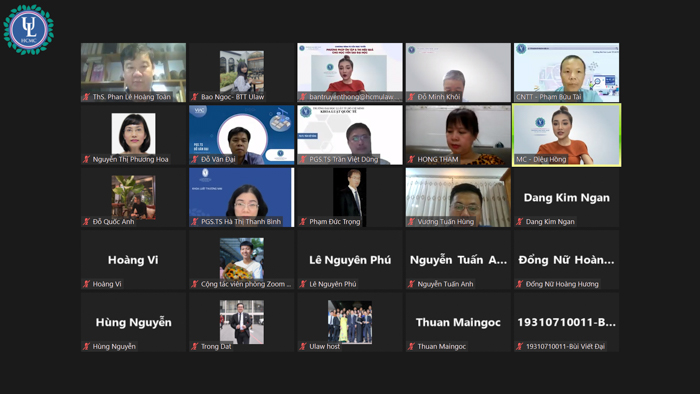Image resolution: width=700 pixels, height=394 pixels.
Task: Click the Lê Nguyên Phú participant tile
Action: (350, 260)
